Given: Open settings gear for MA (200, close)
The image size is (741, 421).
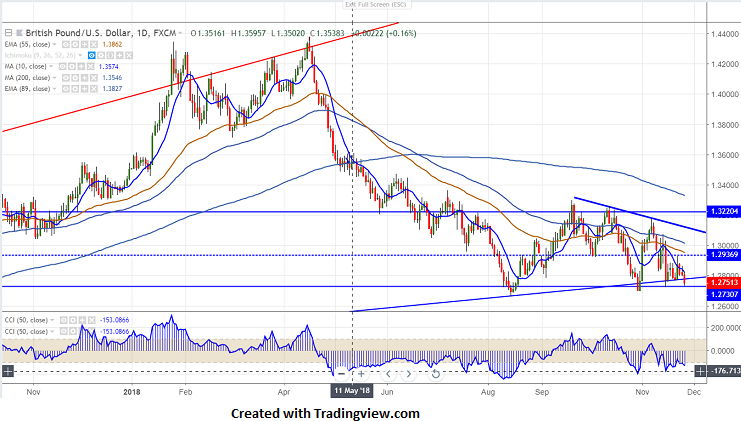Looking at the screenshot, I should [75, 77].
